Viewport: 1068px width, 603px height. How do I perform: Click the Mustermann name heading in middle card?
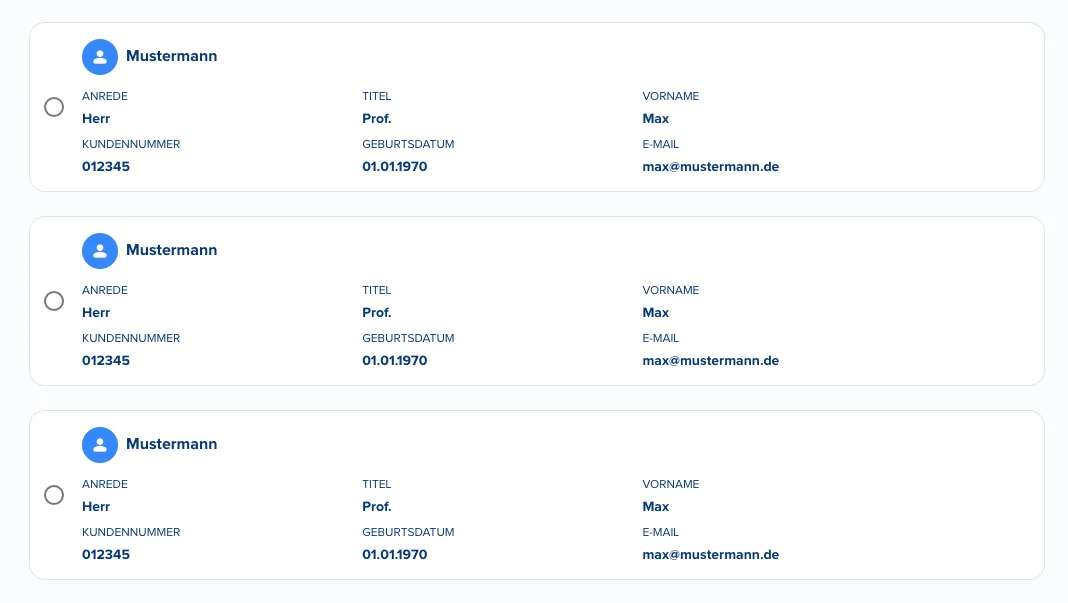pyautogui.click(x=172, y=250)
